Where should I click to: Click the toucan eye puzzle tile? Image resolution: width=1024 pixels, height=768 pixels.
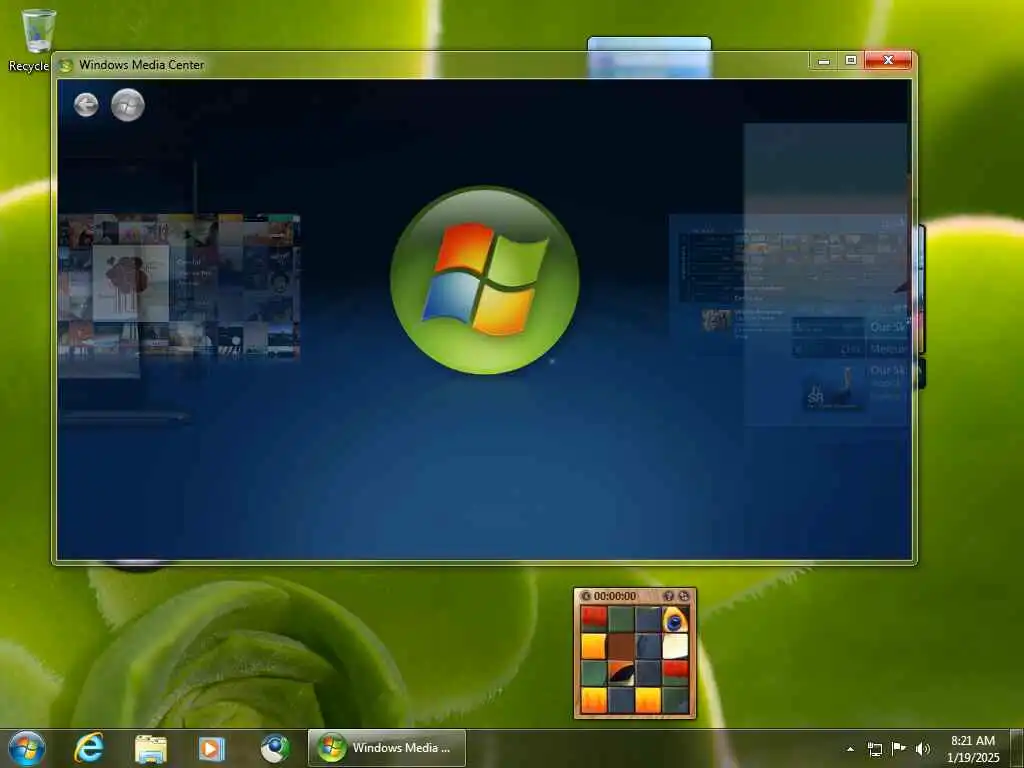tap(675, 619)
